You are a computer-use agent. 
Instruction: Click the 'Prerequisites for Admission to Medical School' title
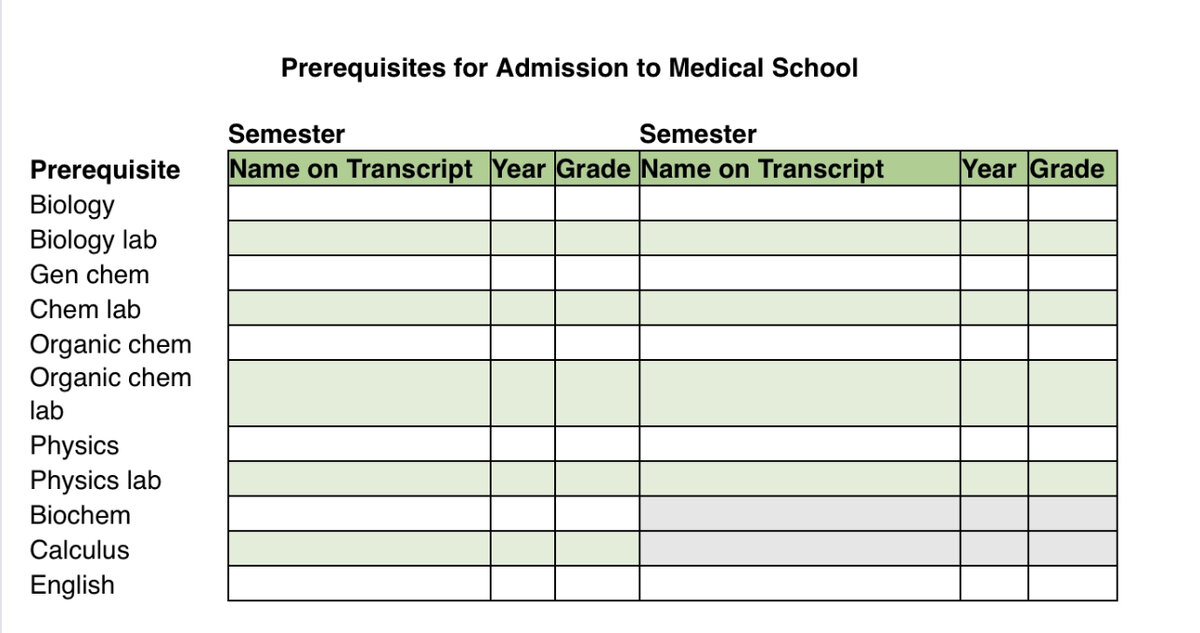(569, 68)
